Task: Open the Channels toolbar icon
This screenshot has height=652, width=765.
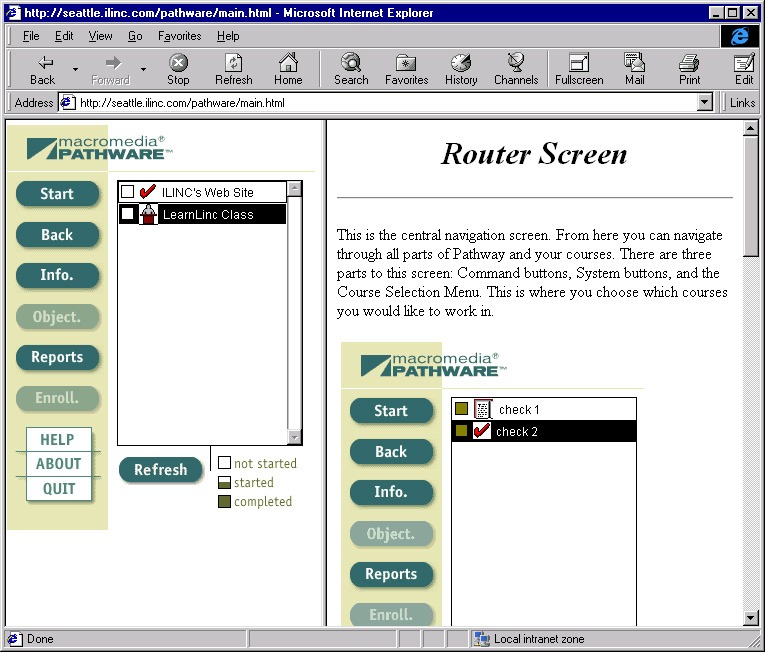Action: point(516,62)
